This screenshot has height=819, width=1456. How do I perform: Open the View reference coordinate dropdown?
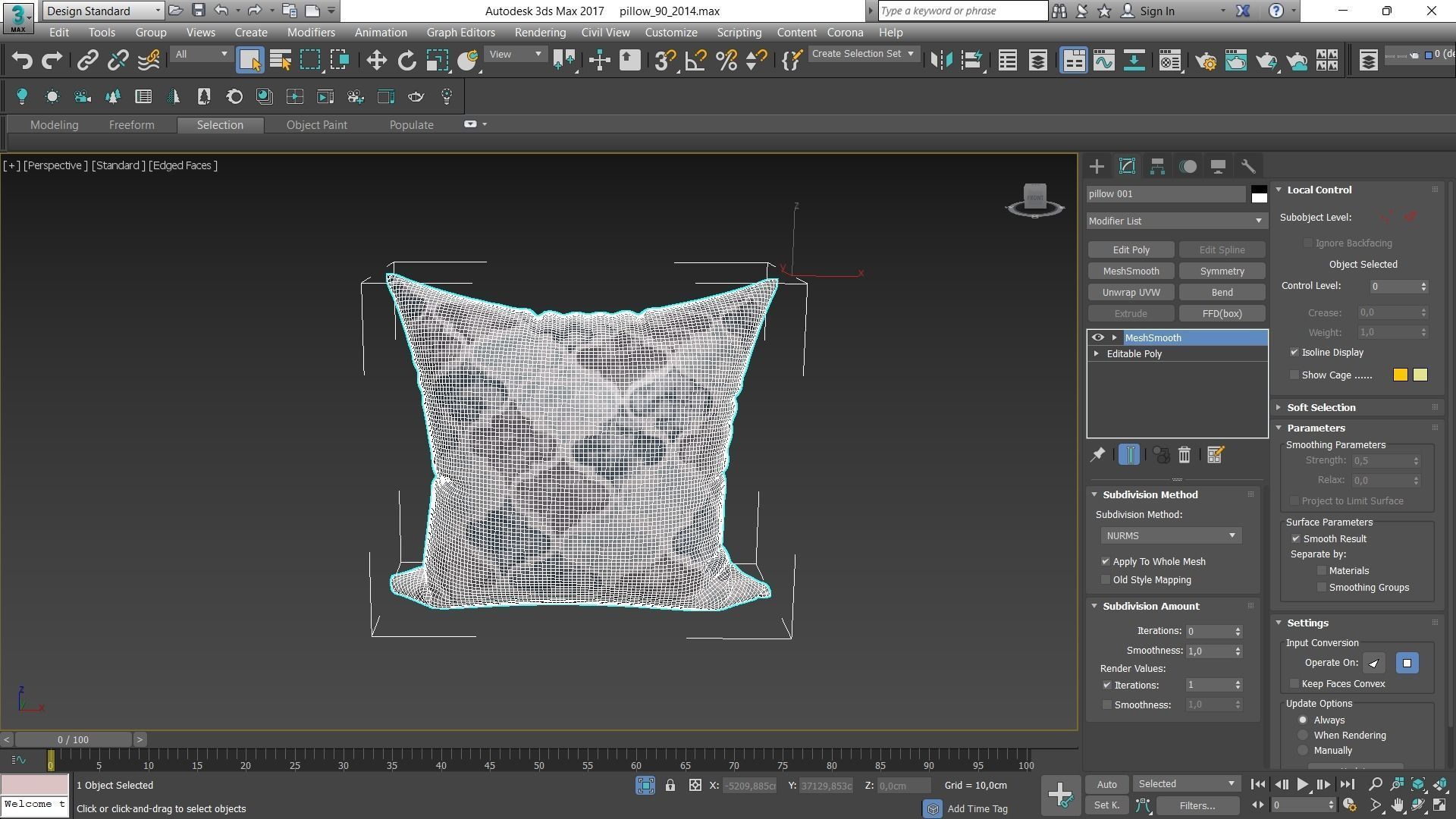point(515,54)
